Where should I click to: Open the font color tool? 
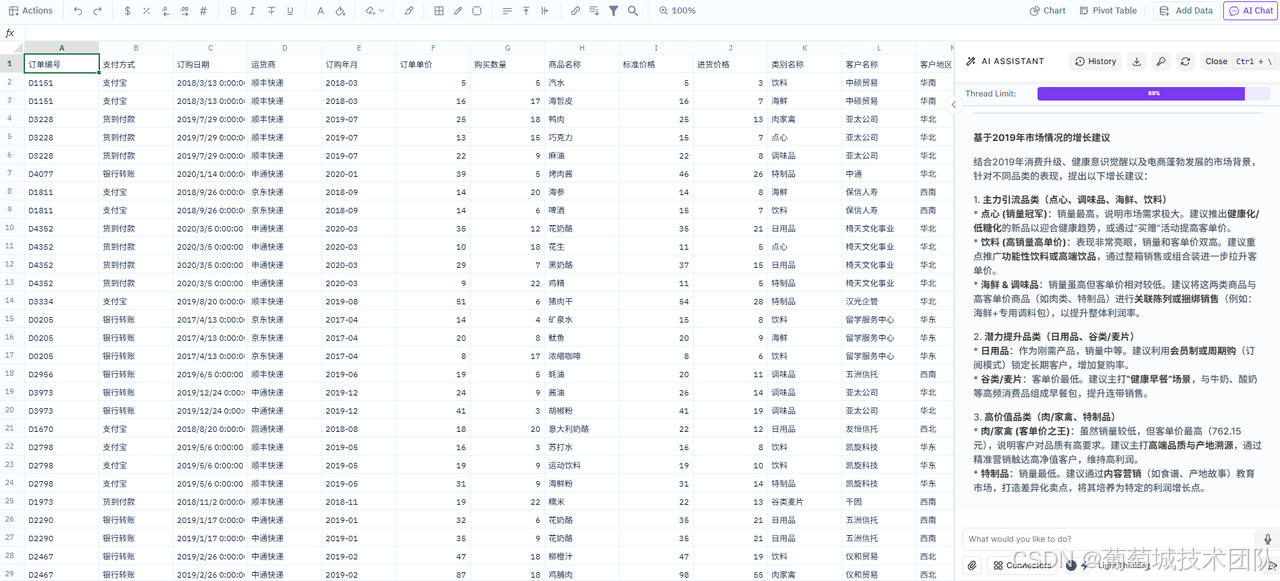click(320, 11)
